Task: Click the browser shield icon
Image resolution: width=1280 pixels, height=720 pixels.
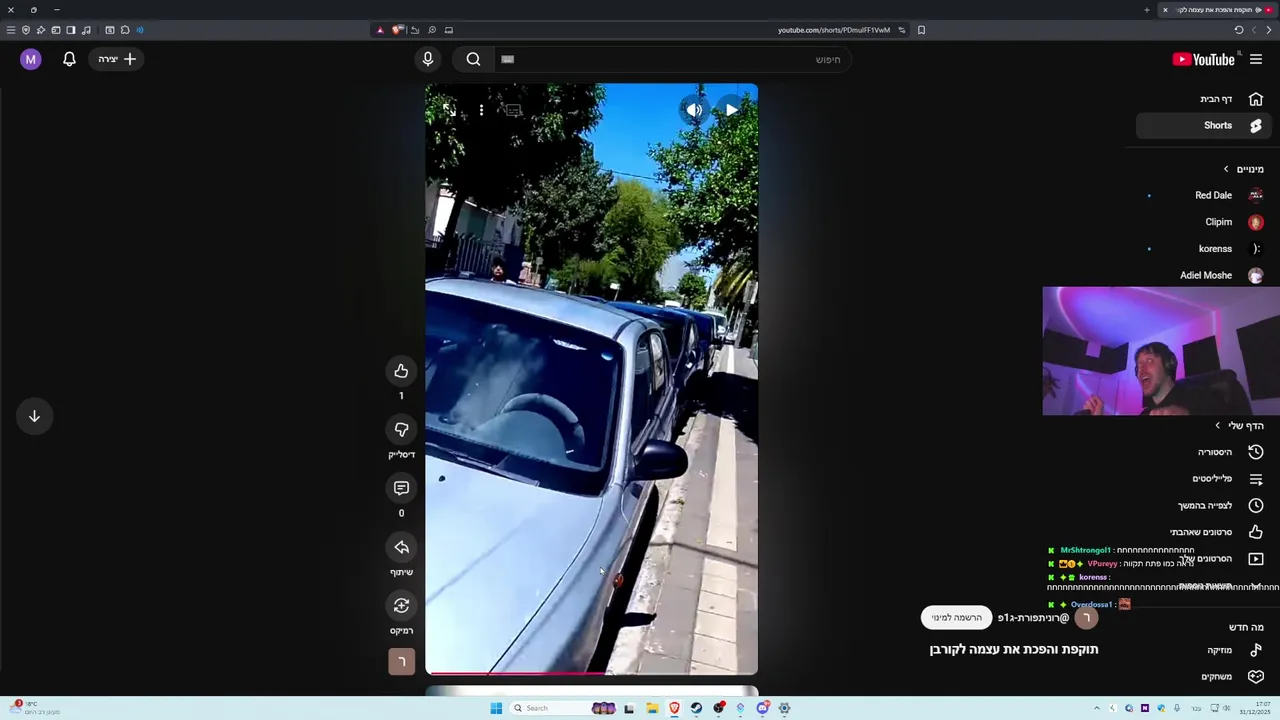Action: point(26,30)
